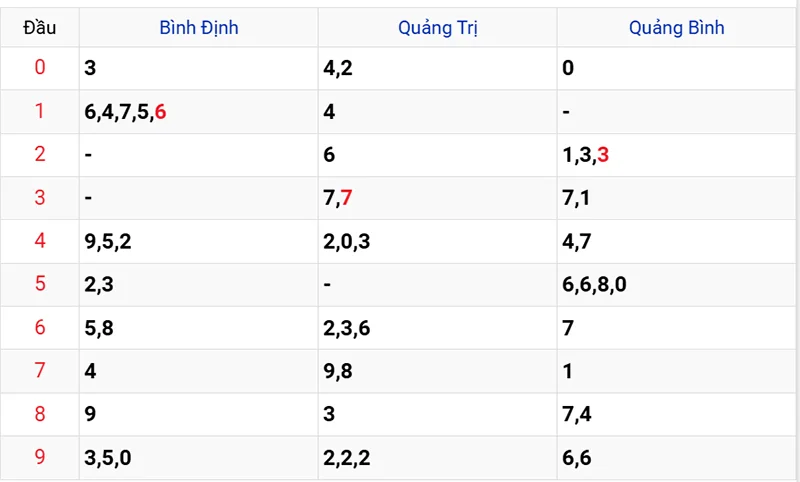Screen dimensions: 800x482
Task: Click the cell containing 4,7
Action: pyautogui.click(x=576, y=241)
